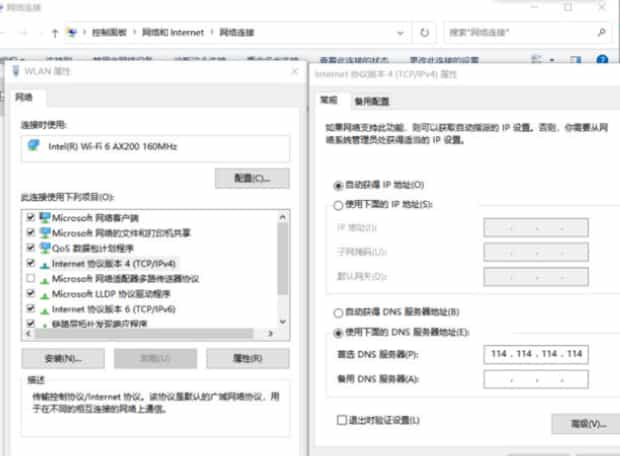
Task: Check the 退出时验证设置 checkbox
Action: click(342, 420)
